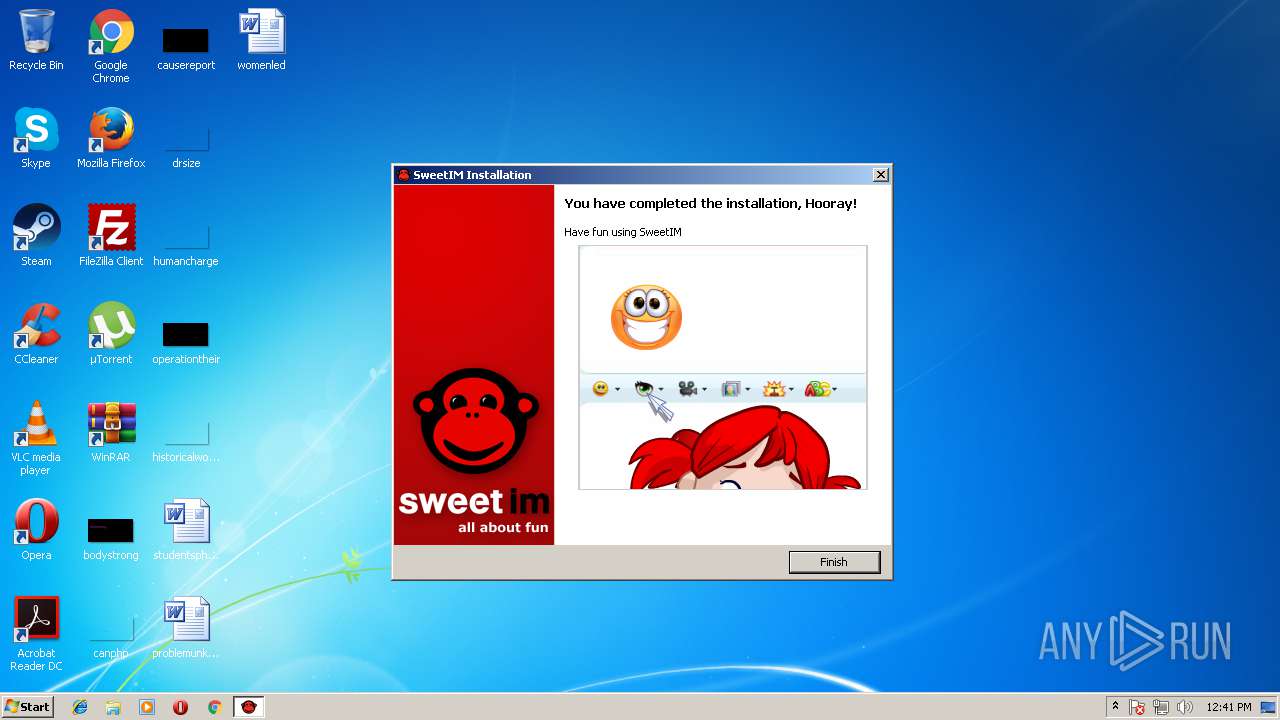Screen dimensions: 1280x720
Task: Click the SweetIM monkey logo banner
Action: [474, 365]
